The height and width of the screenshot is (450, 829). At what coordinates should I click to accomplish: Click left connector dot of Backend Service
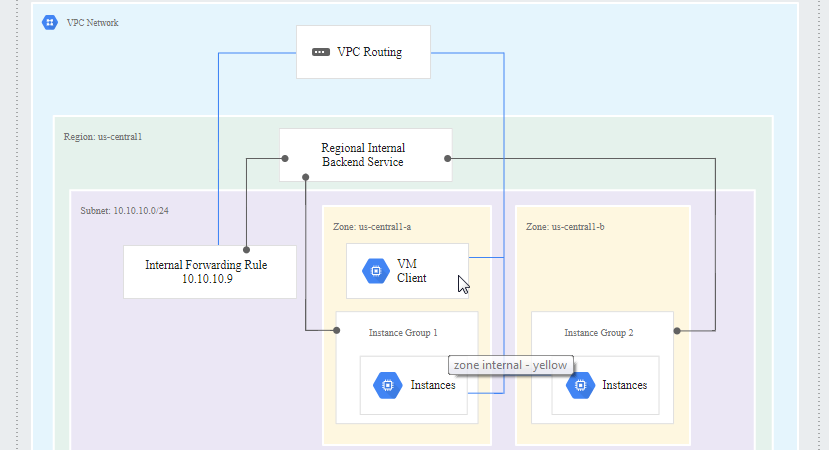coord(285,158)
